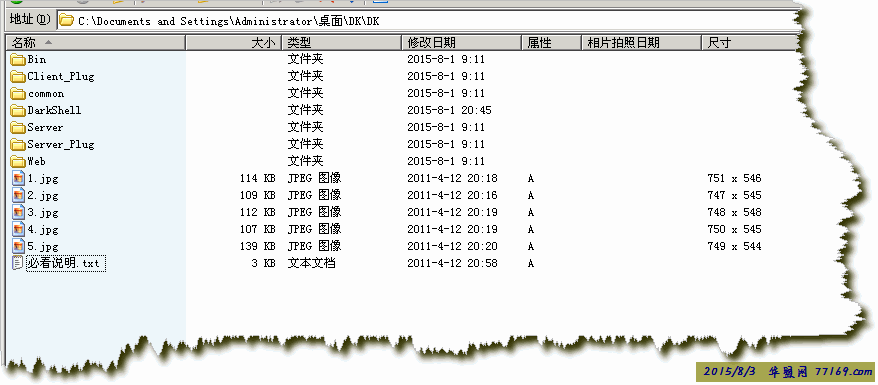Click the 139 KB size value
The width and height of the screenshot is (878, 385).
(258, 246)
